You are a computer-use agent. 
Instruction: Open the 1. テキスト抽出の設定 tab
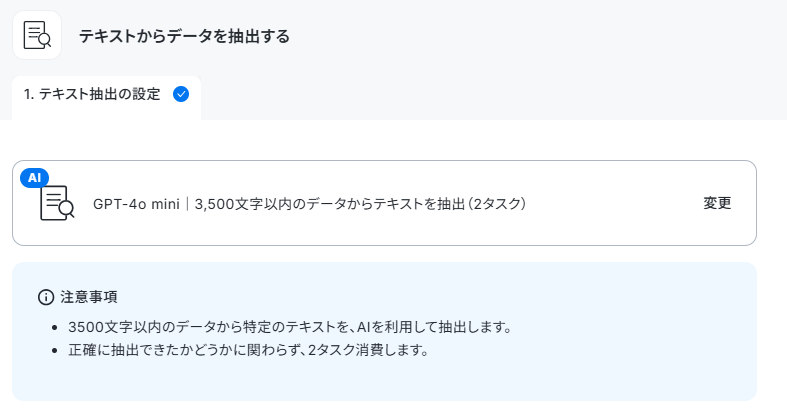tap(106, 94)
